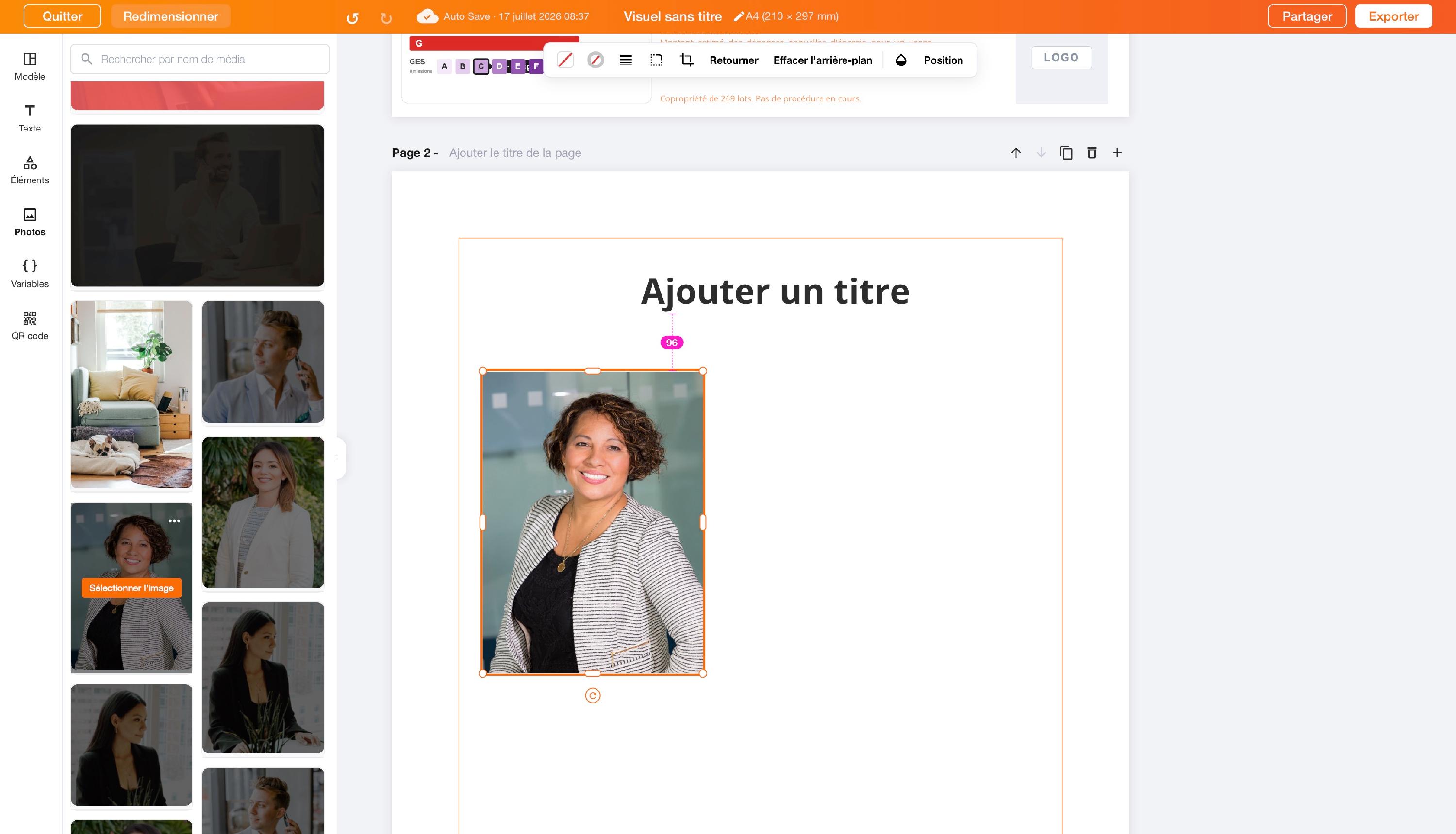Viewport: 1456px width, 834px height.
Task: Click the Exporter button
Action: coord(1393,16)
